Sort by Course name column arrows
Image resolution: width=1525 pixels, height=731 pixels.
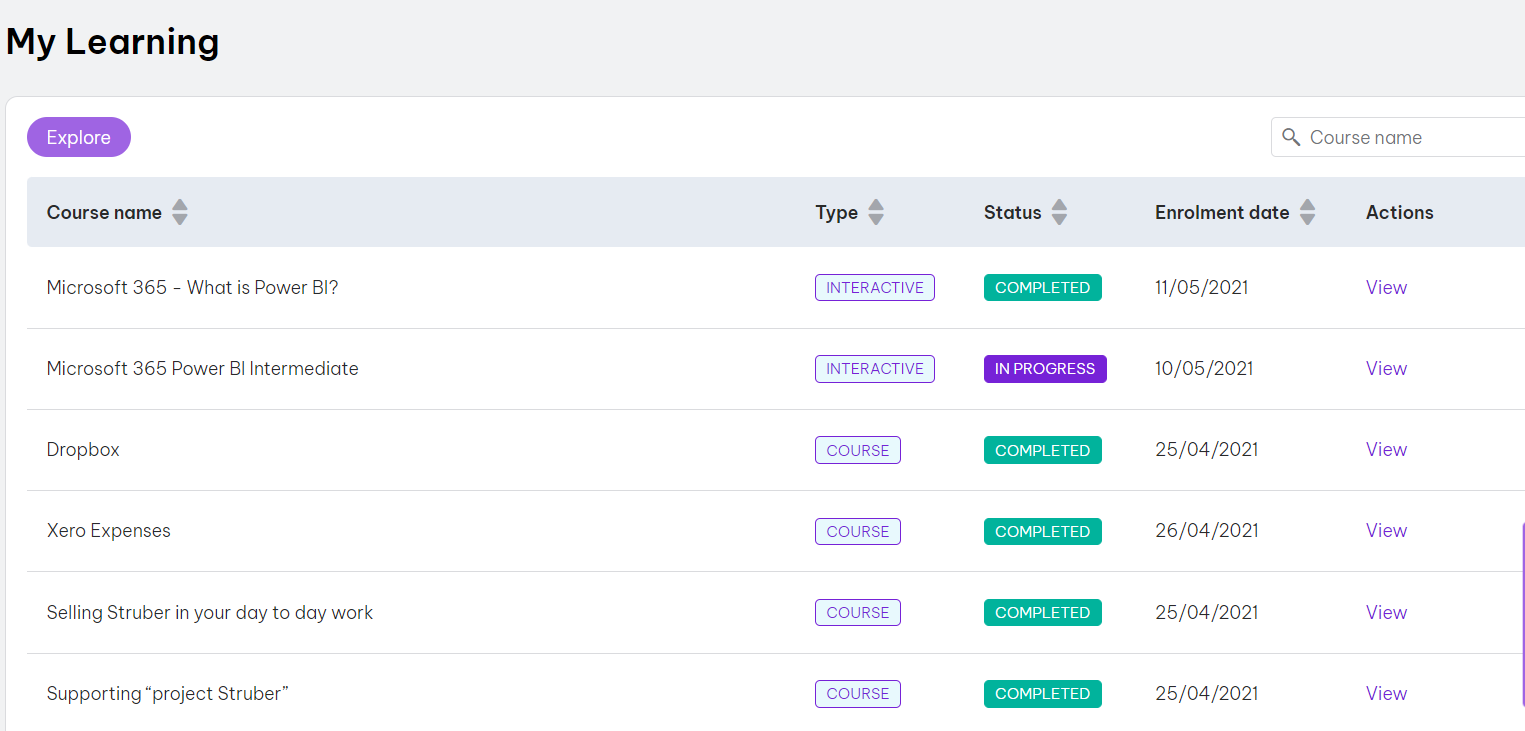click(x=180, y=212)
